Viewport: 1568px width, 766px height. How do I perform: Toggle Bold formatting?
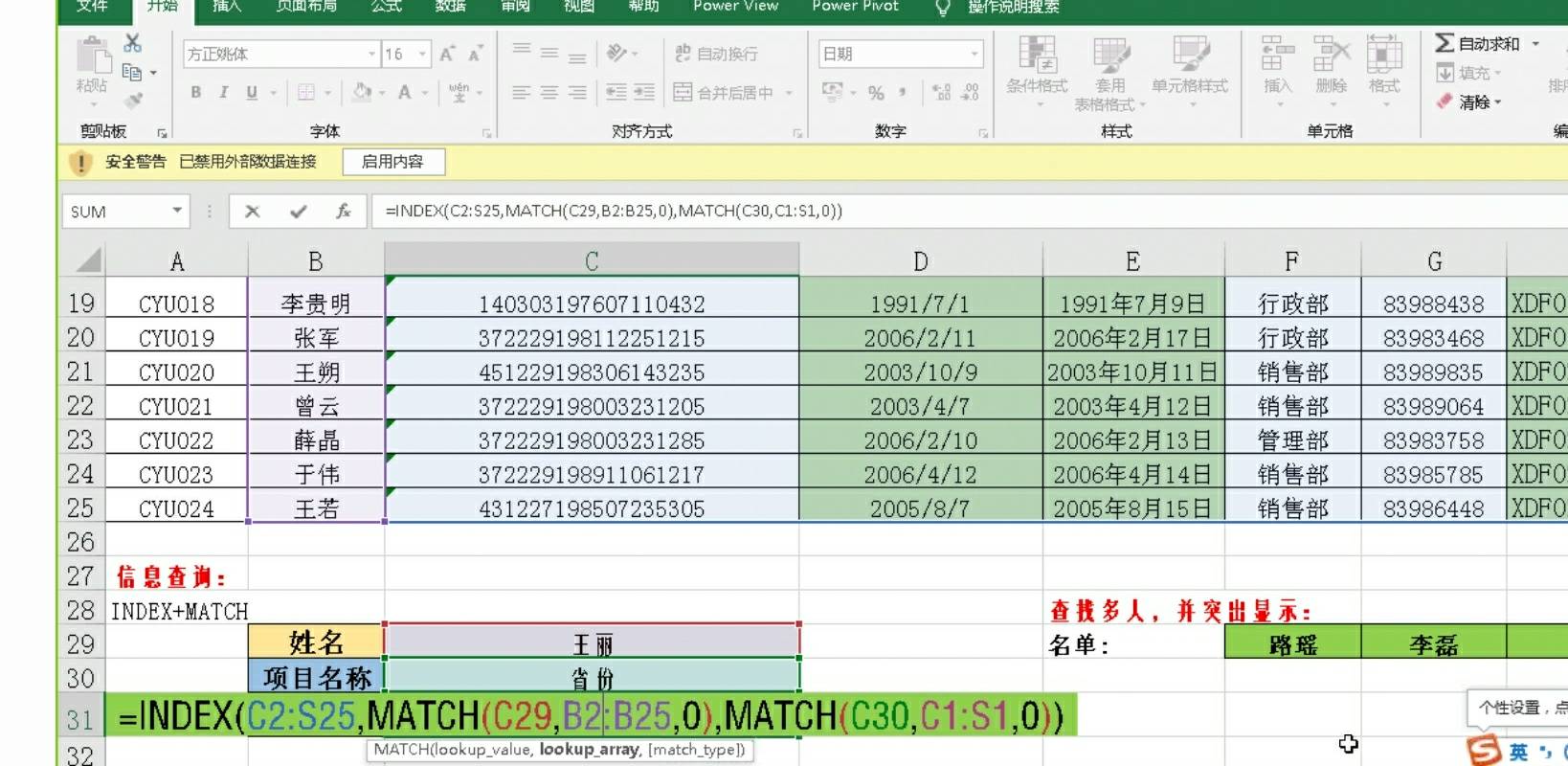point(196,93)
